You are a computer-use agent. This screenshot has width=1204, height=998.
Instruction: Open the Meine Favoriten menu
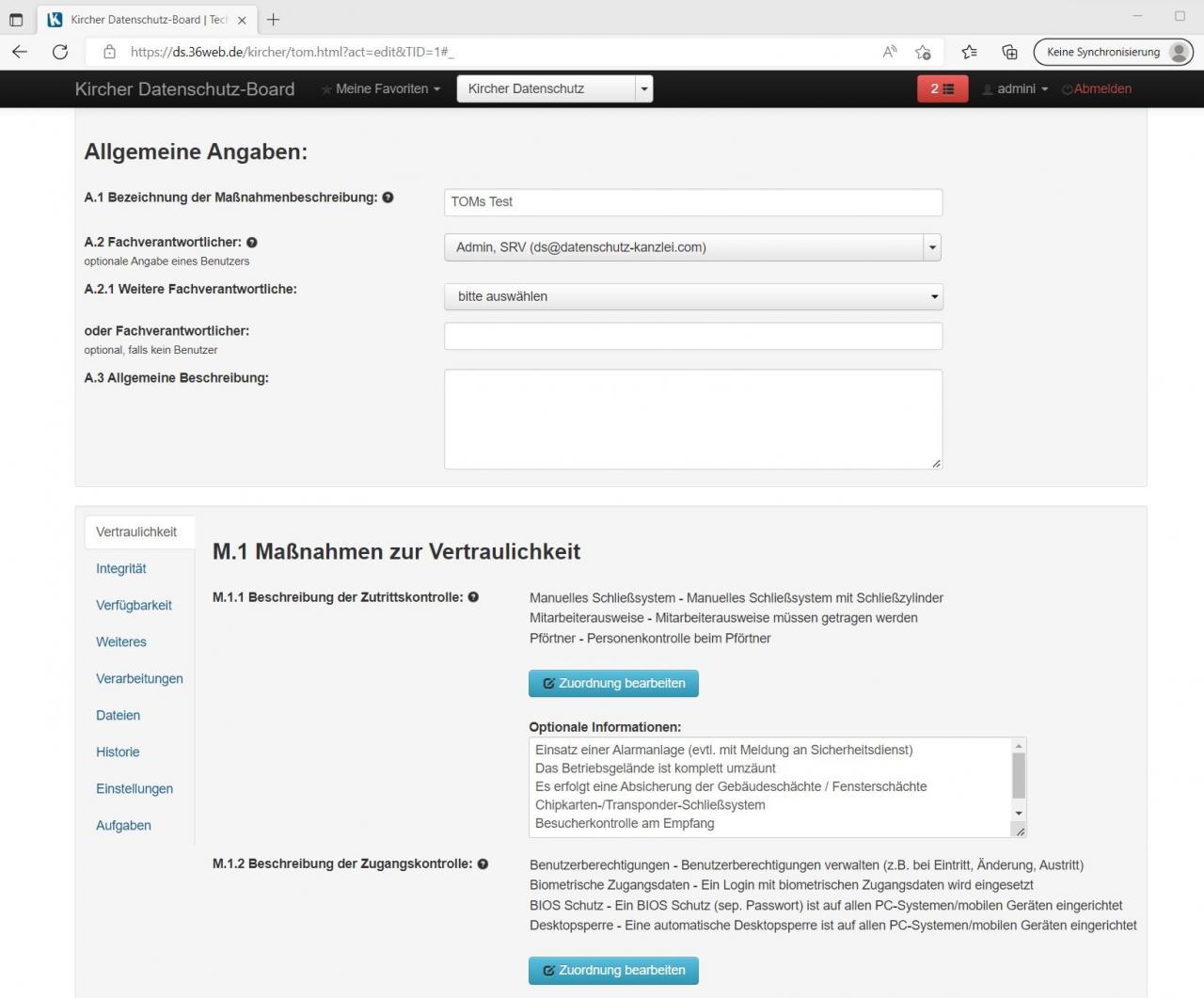pos(381,88)
